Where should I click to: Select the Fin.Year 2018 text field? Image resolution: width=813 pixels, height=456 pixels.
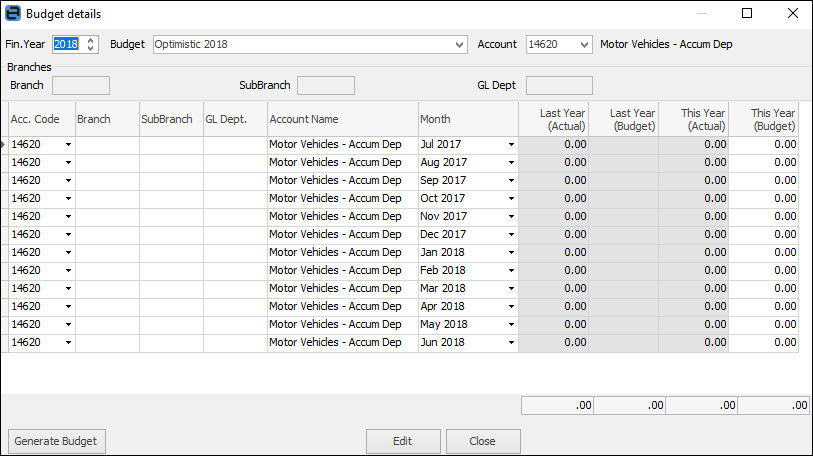66,45
